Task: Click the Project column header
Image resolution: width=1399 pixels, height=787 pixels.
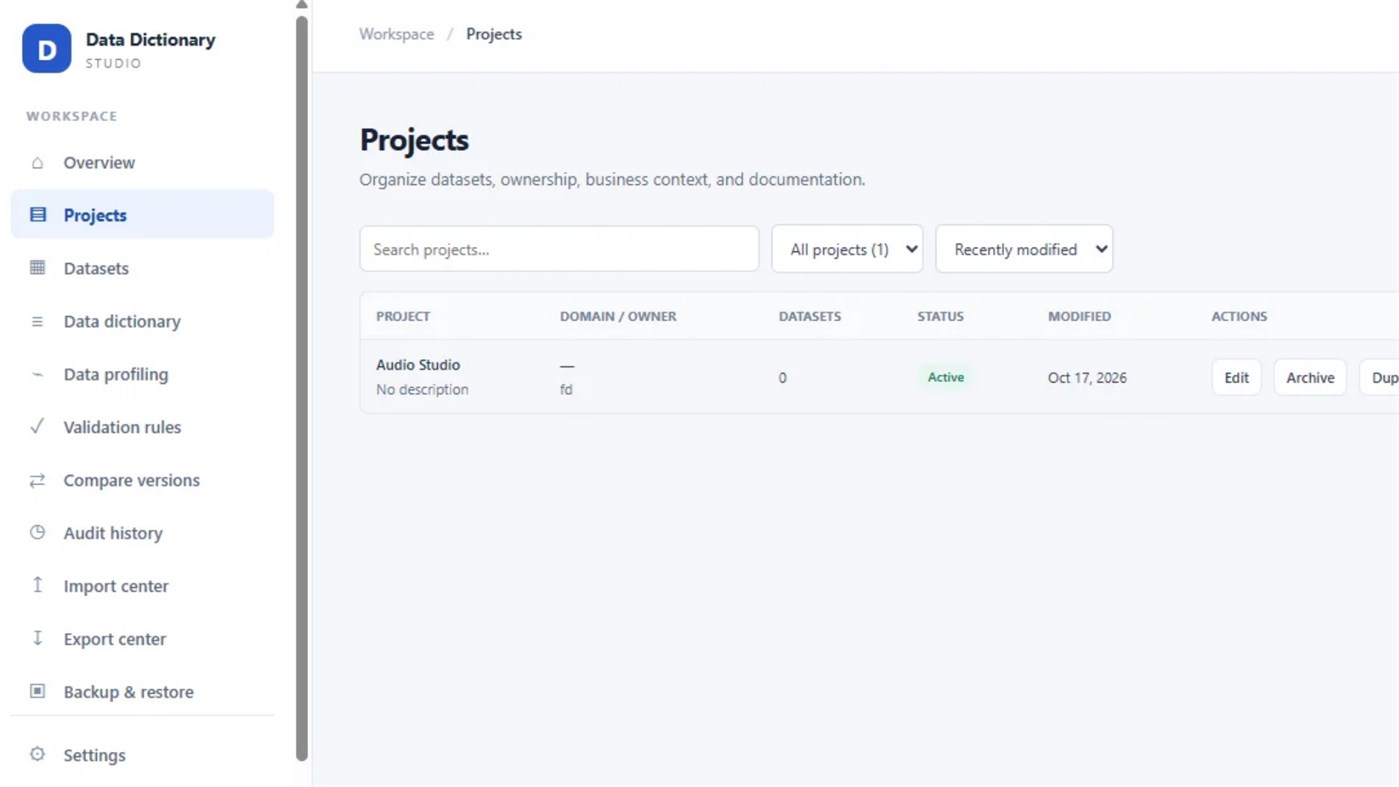Action: click(x=403, y=316)
